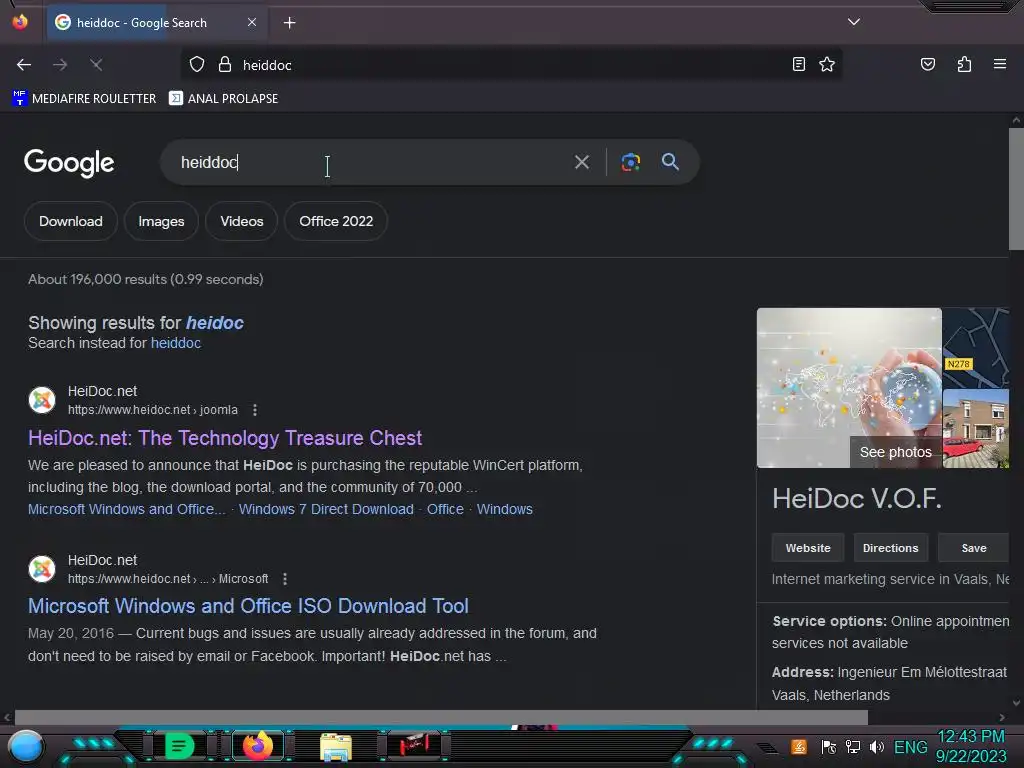Open the Extensions puzzle icon
This screenshot has height=768, width=1024.
[x=964, y=64]
